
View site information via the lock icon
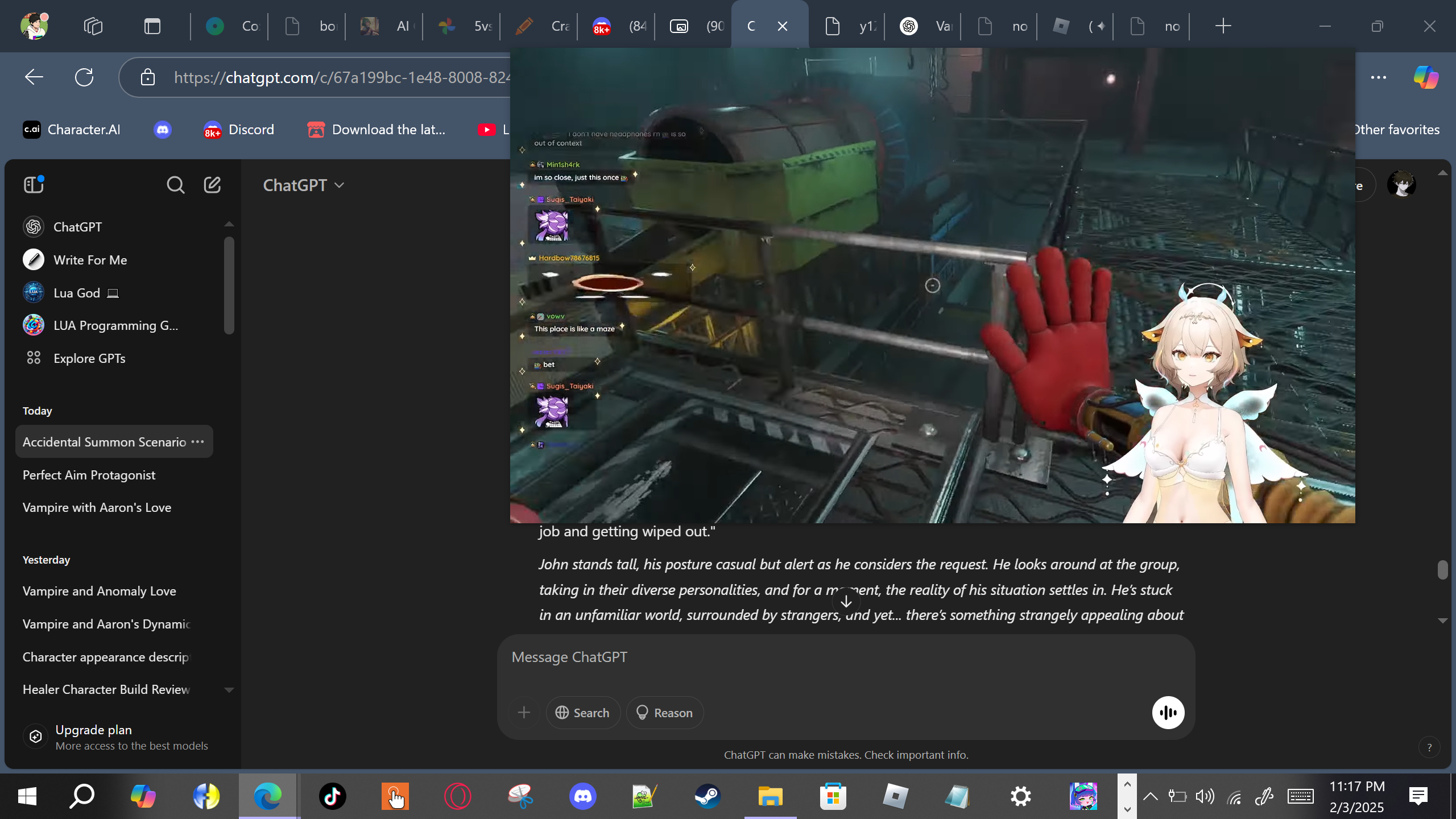(148, 77)
